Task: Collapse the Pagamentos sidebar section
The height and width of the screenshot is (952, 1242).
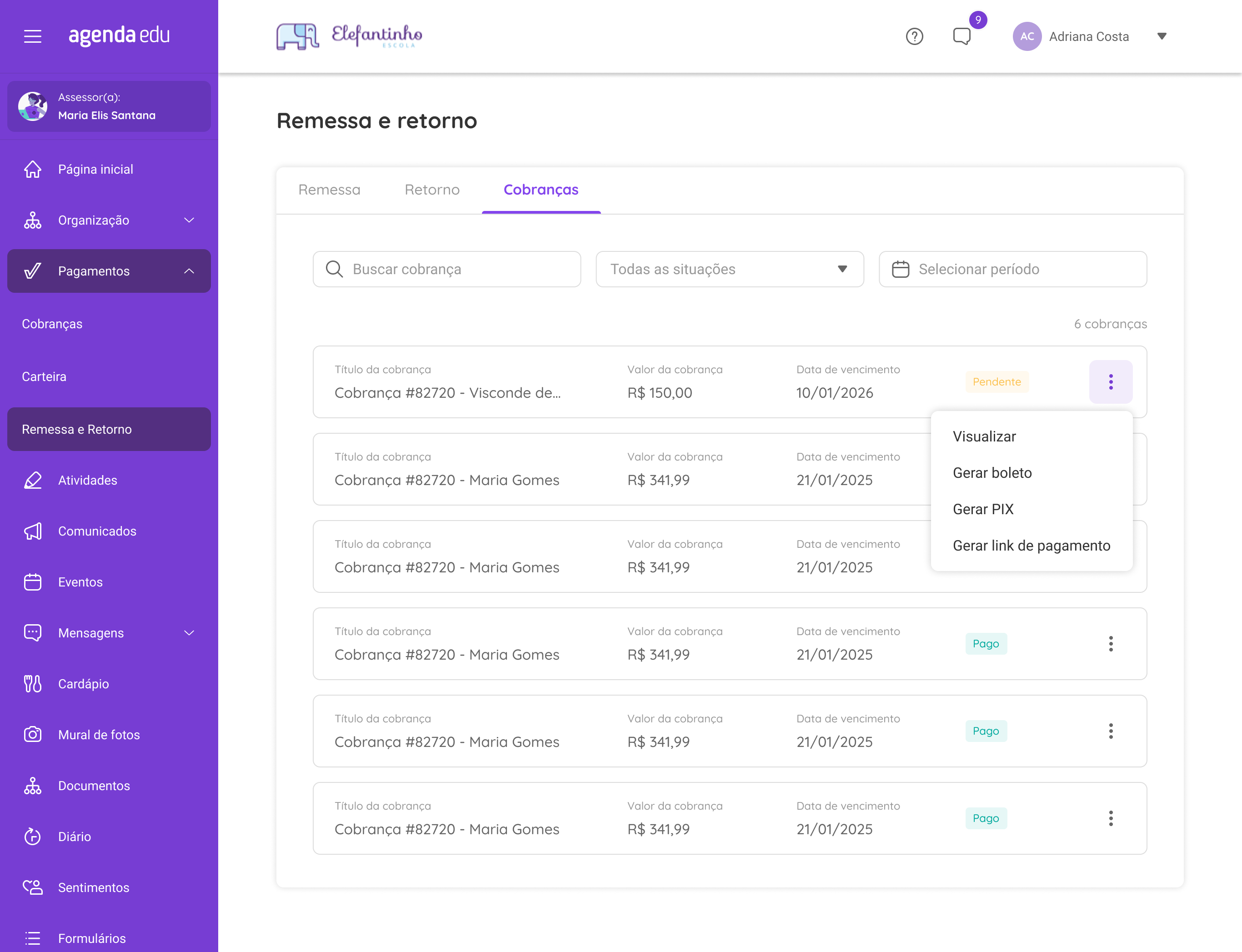Action: click(x=189, y=271)
